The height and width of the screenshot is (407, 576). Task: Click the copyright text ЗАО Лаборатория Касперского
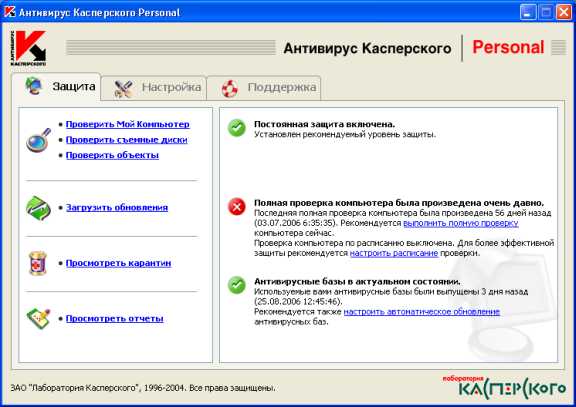[143, 388]
